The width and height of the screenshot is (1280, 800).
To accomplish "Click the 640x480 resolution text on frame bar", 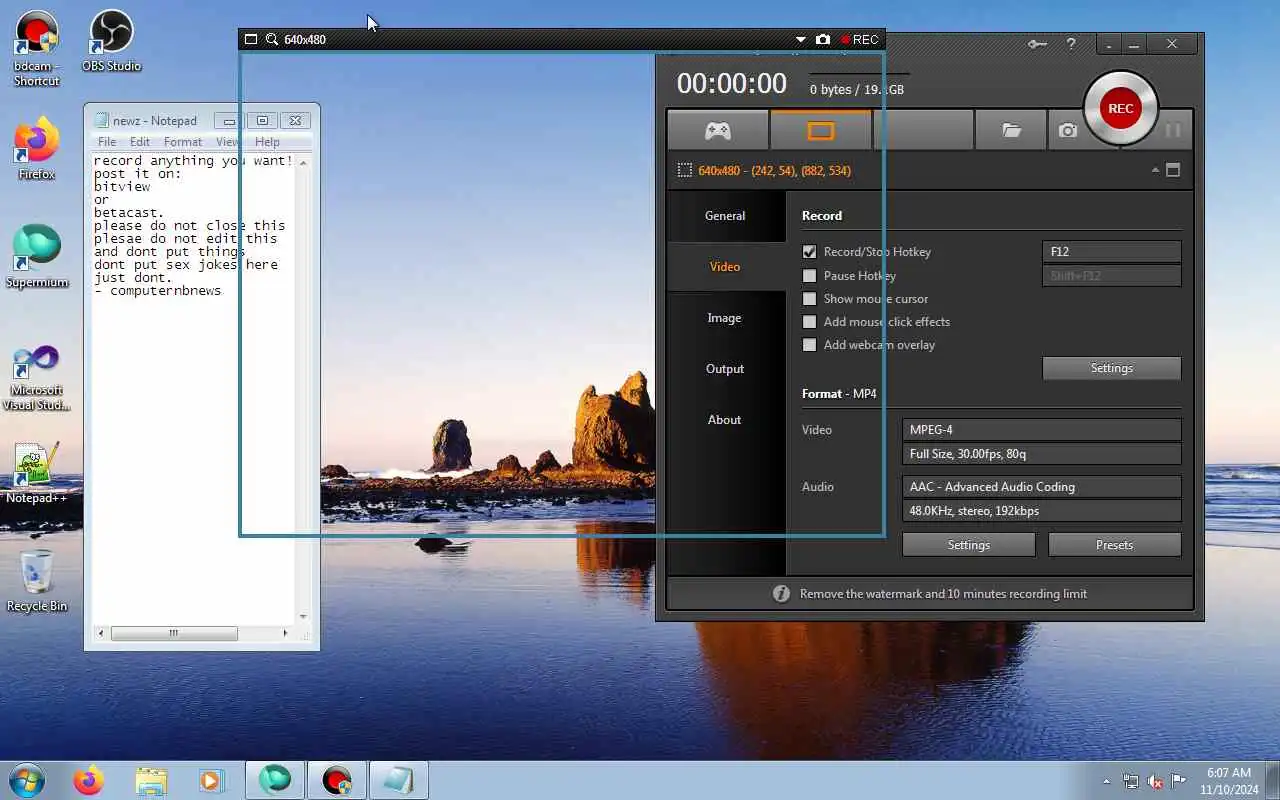I will tap(305, 40).
